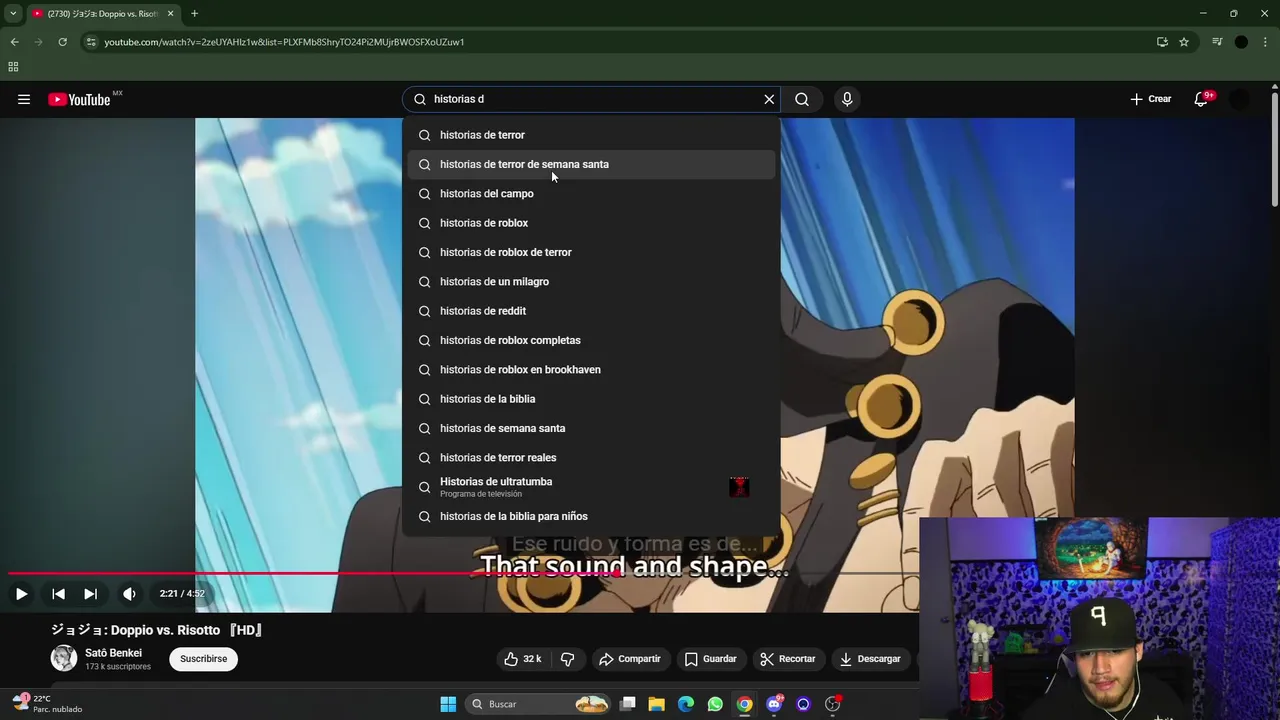The image size is (1280, 720).
Task: Like the video with 32 k likes
Action: pyautogui.click(x=523, y=659)
